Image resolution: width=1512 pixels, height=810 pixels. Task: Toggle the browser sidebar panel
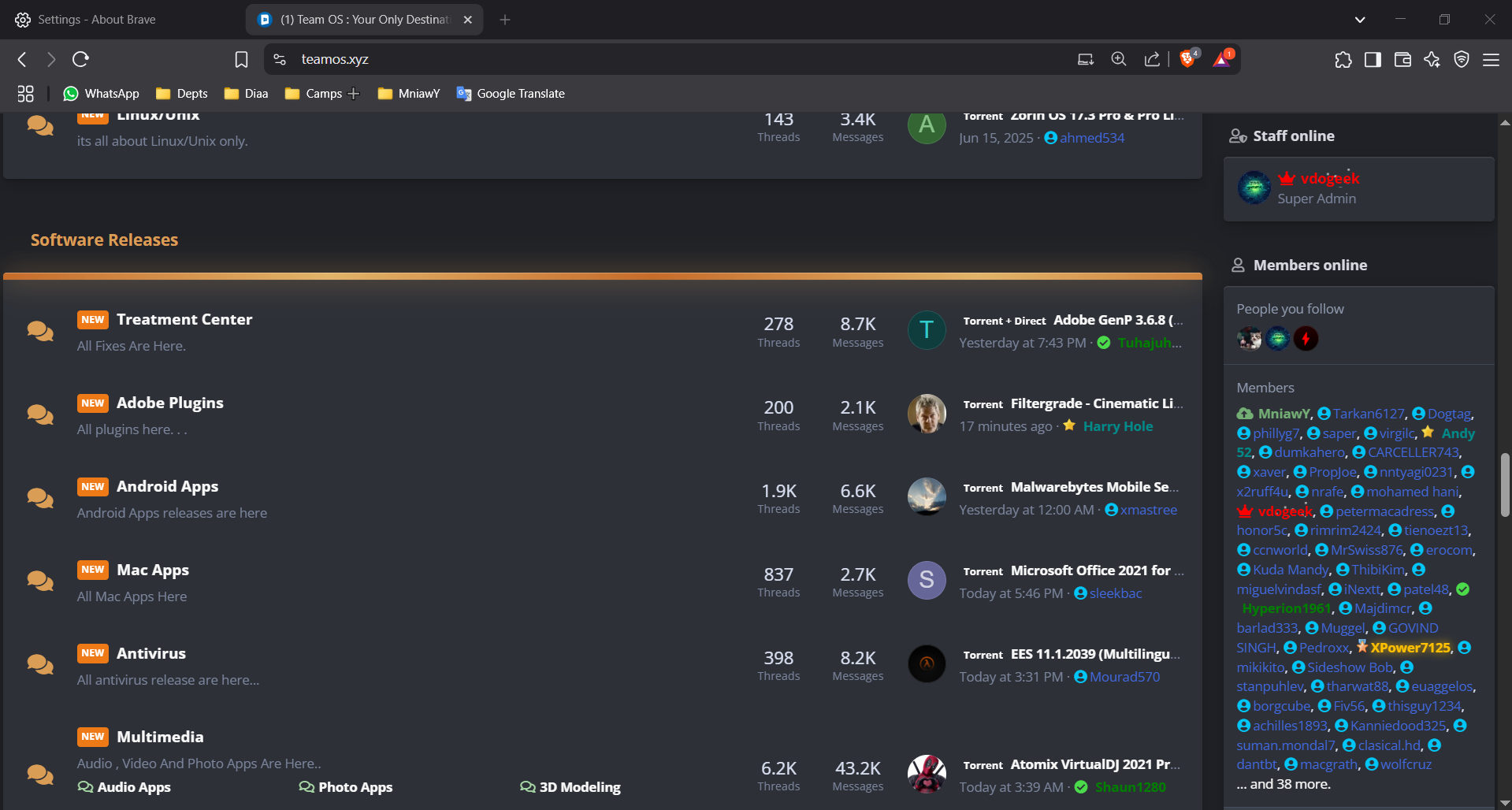(1373, 59)
